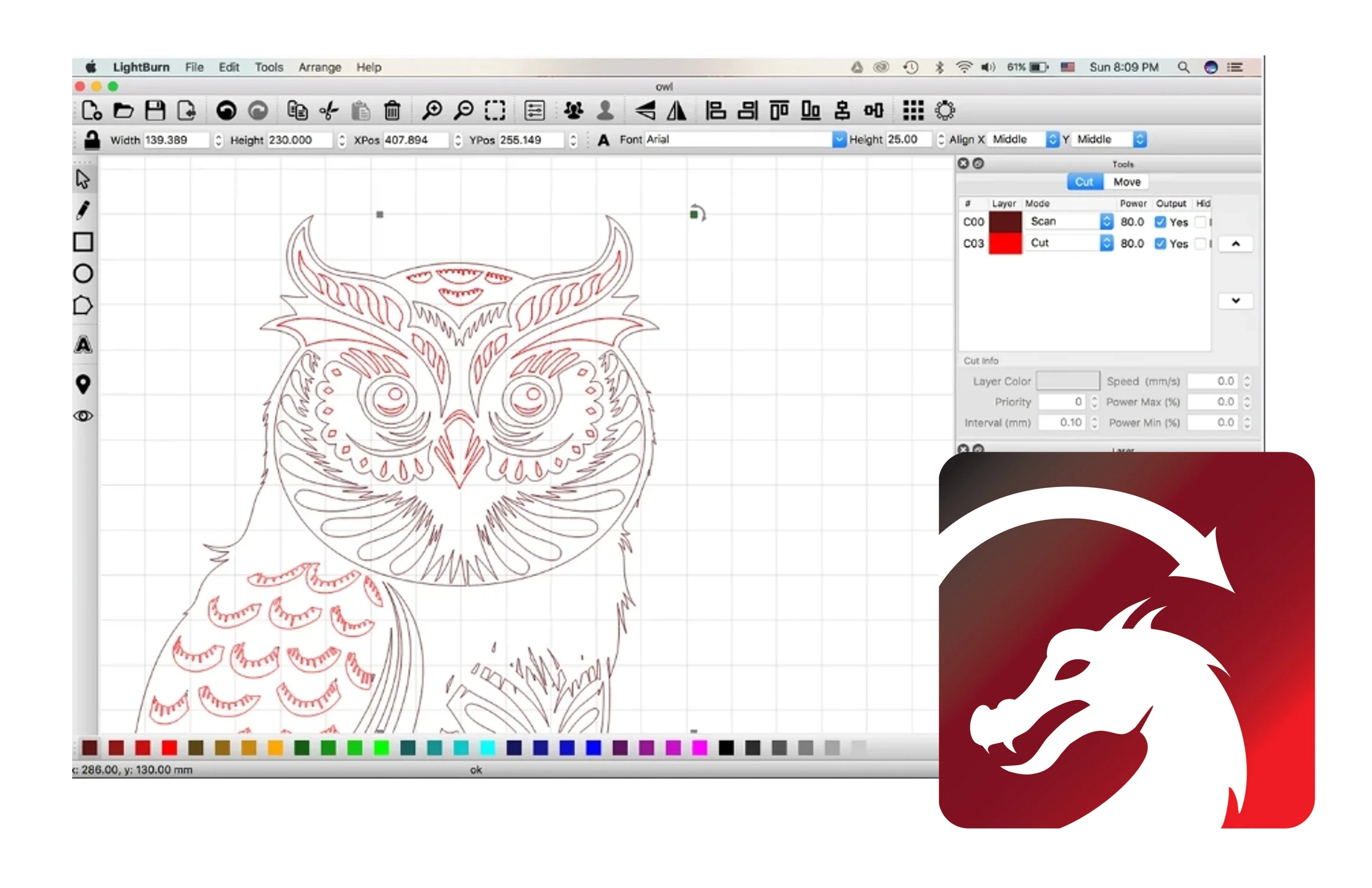Click the Position Laser marker tool
1372x888 pixels.
[83, 384]
